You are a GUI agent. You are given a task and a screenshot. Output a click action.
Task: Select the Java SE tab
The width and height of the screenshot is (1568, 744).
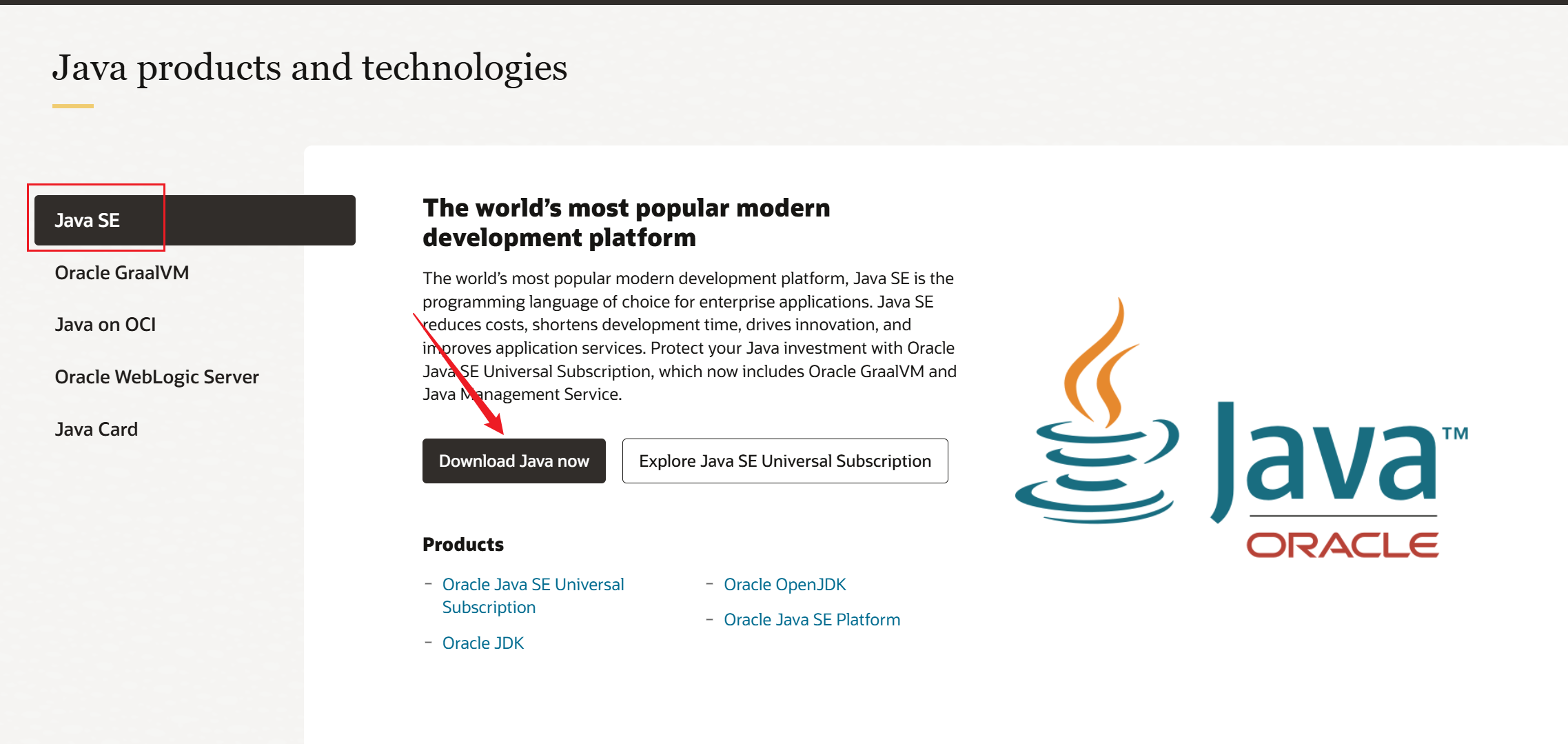point(195,220)
